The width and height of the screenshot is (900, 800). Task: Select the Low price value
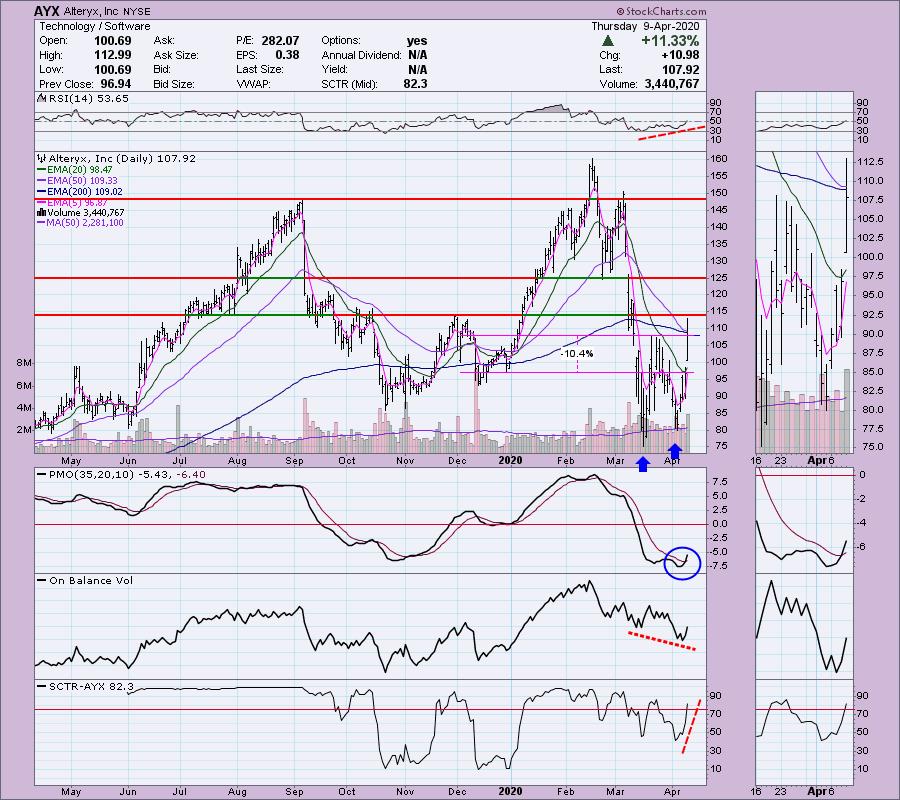point(112,69)
